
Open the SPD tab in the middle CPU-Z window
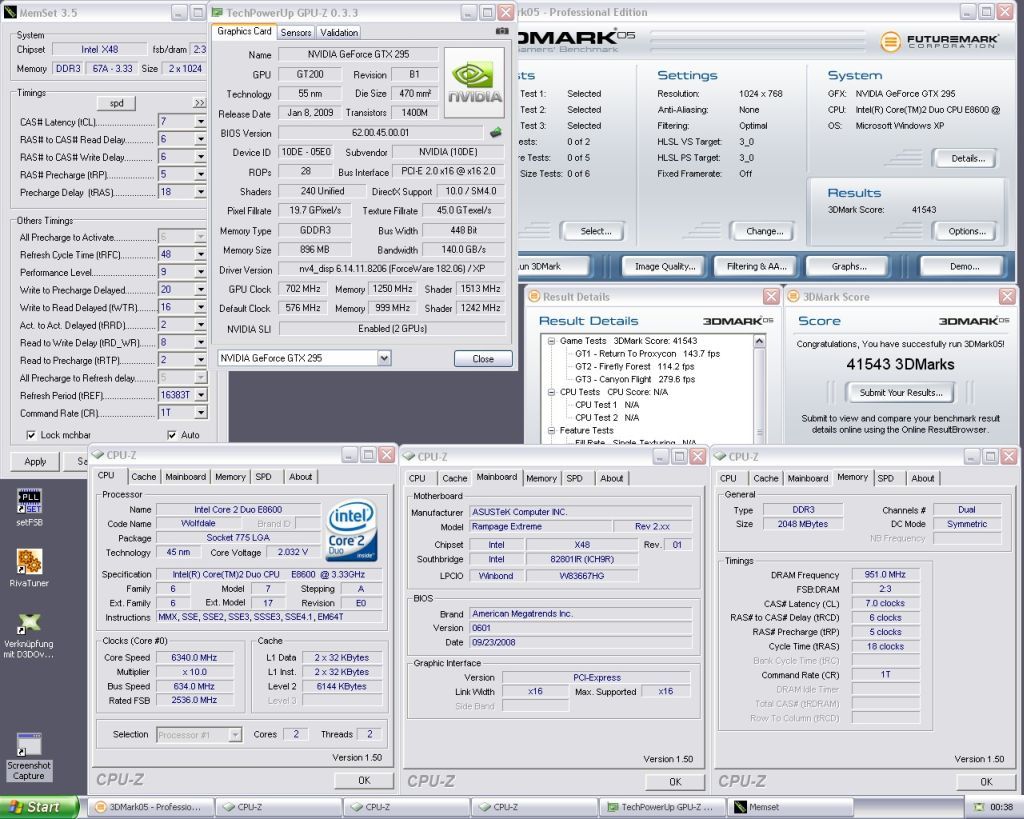pos(575,478)
